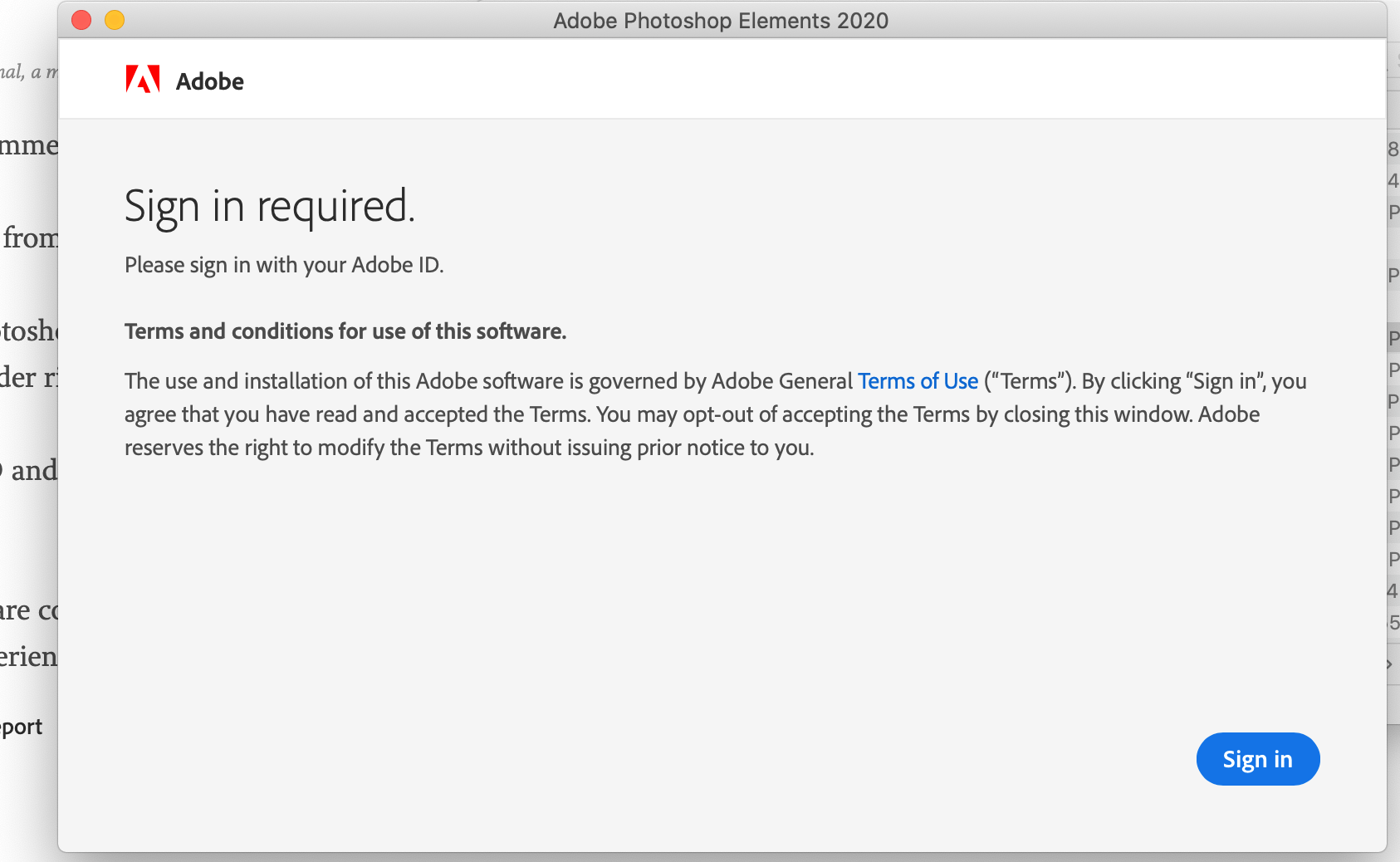Click the Adobe wordmark beside the logo
This screenshot has width=1400, height=862.
(x=210, y=81)
